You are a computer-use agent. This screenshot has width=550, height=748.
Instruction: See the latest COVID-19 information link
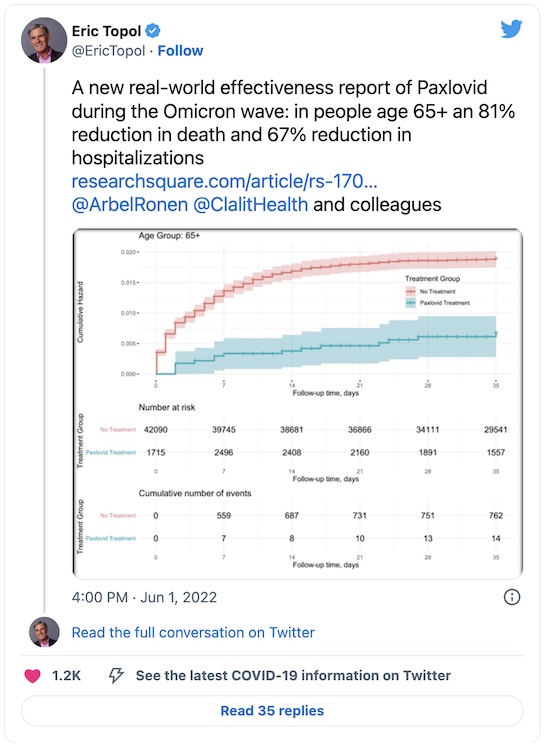[x=293, y=675]
